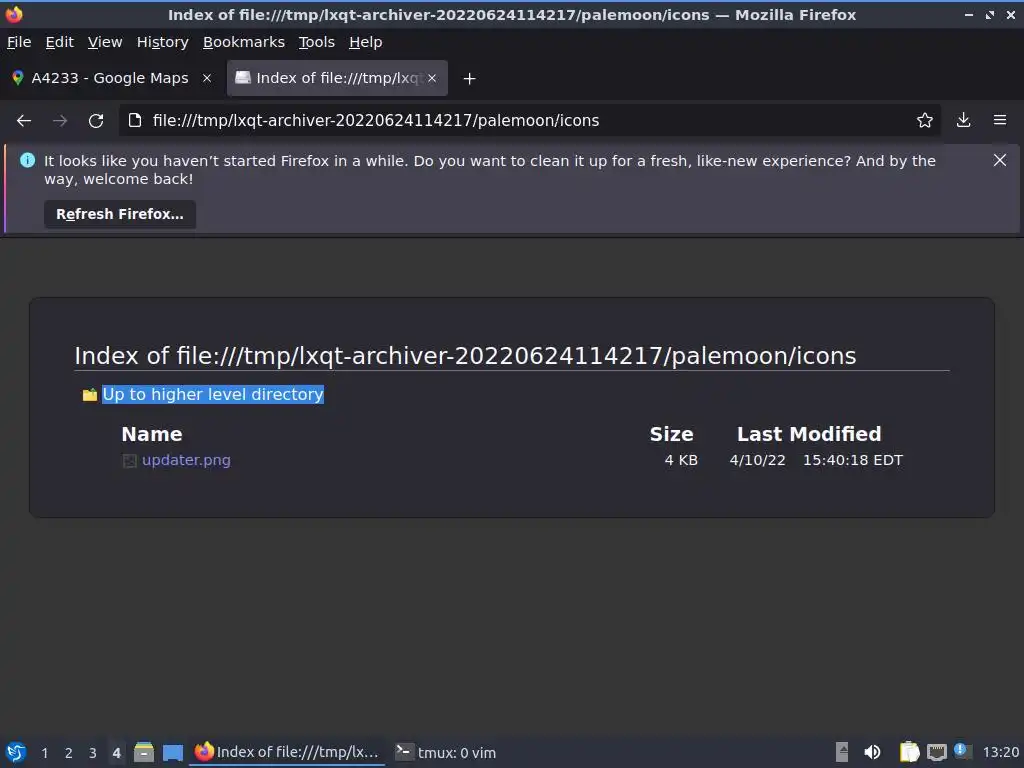The height and width of the screenshot is (768, 1024).
Task: Close the A4233 - Google Maps tab
Action: pyautogui.click(x=207, y=78)
